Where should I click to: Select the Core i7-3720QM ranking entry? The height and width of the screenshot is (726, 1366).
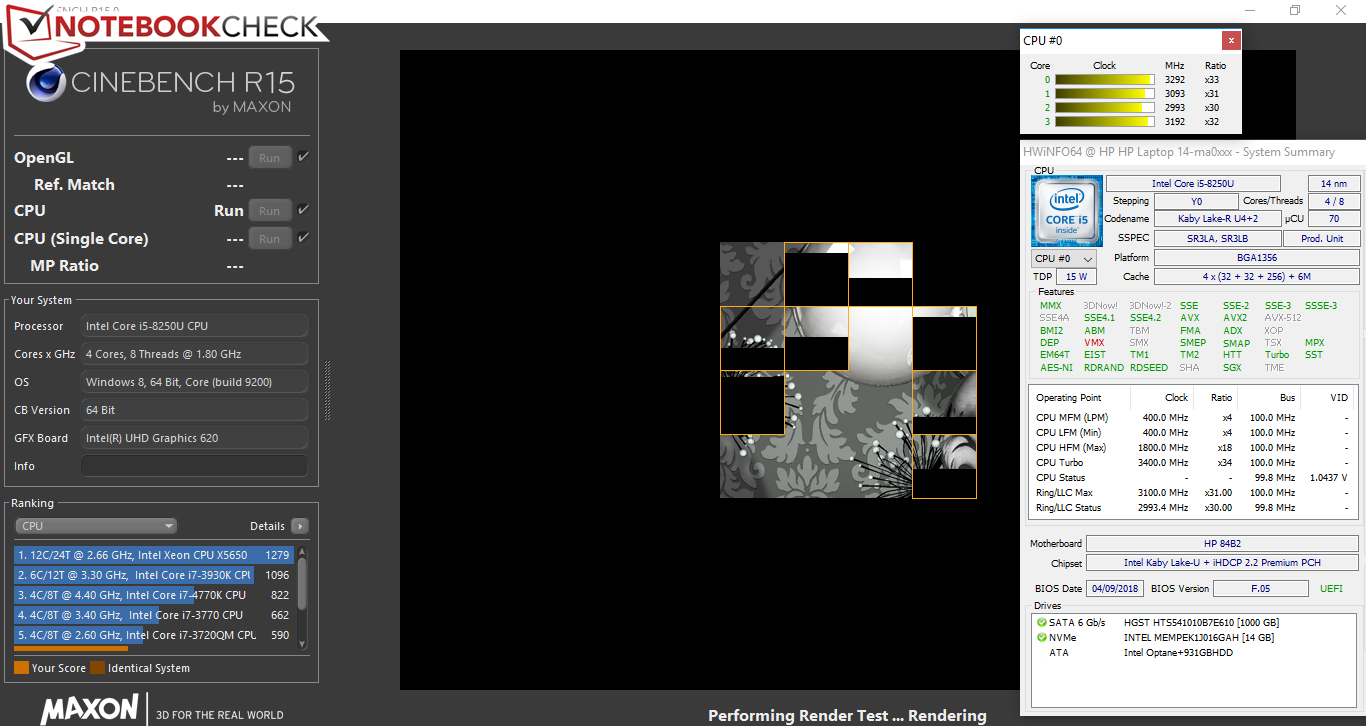(154, 635)
